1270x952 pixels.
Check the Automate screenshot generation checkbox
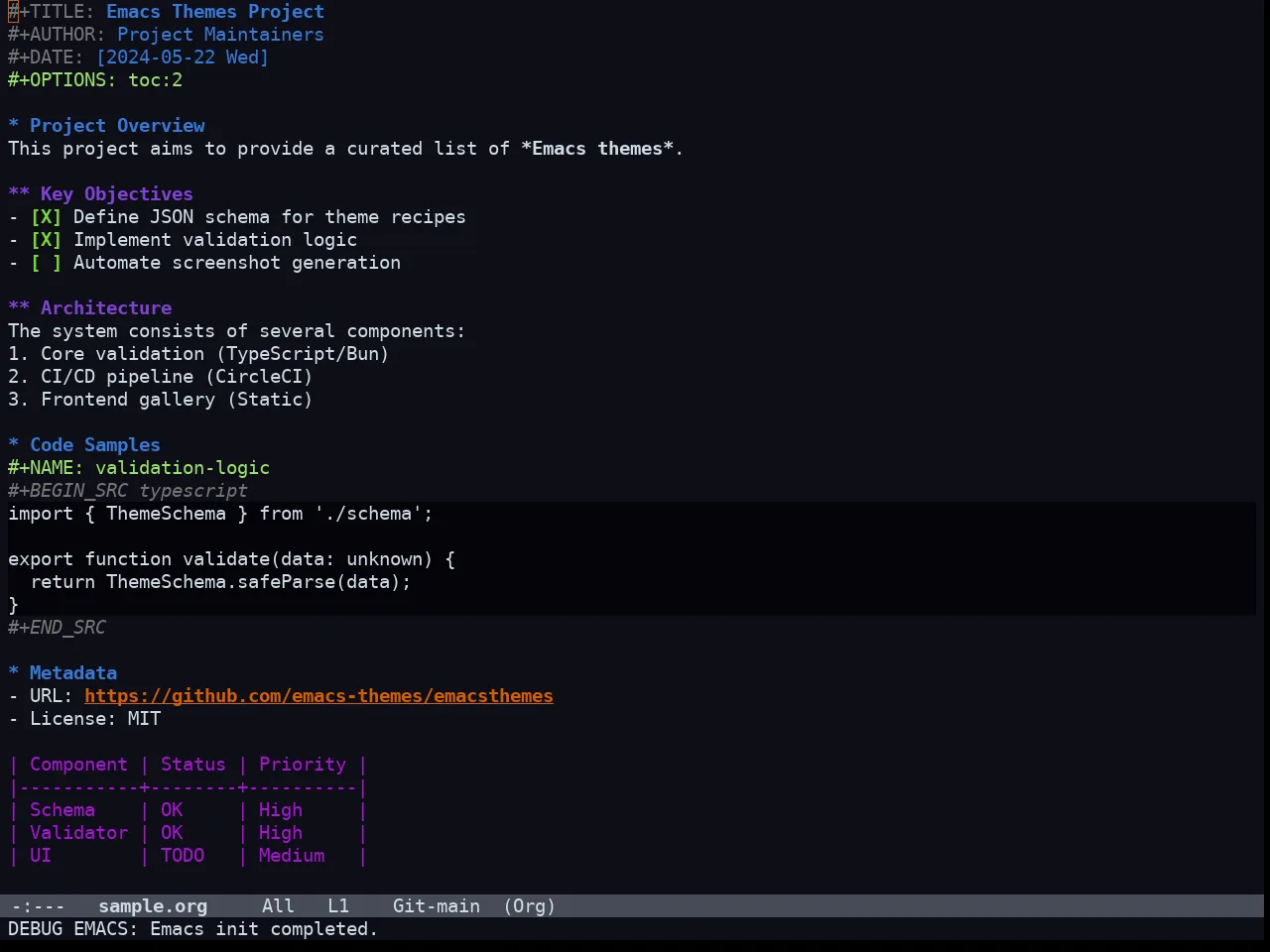[x=46, y=263]
